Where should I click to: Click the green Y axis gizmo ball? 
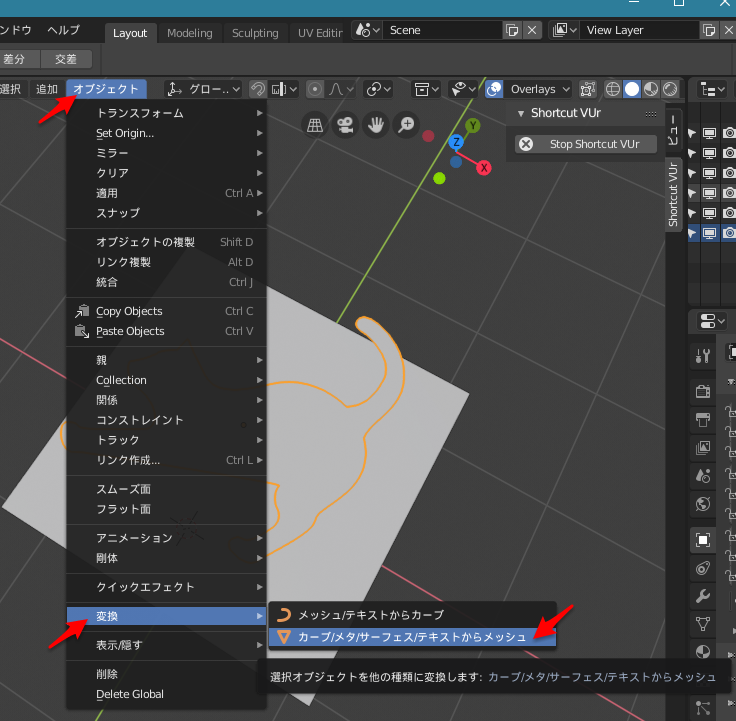click(473, 125)
